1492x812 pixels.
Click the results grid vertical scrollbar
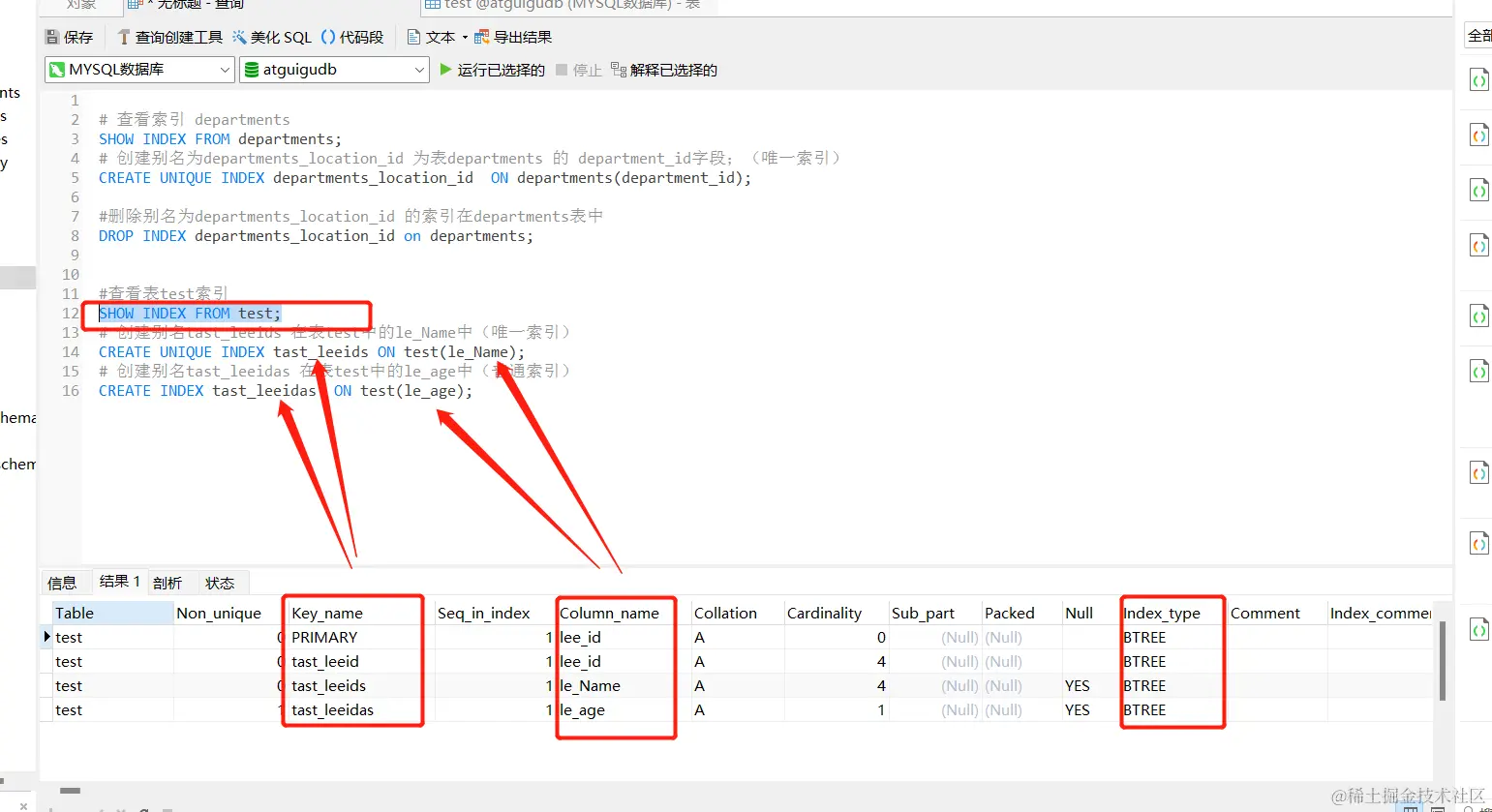point(1443,661)
